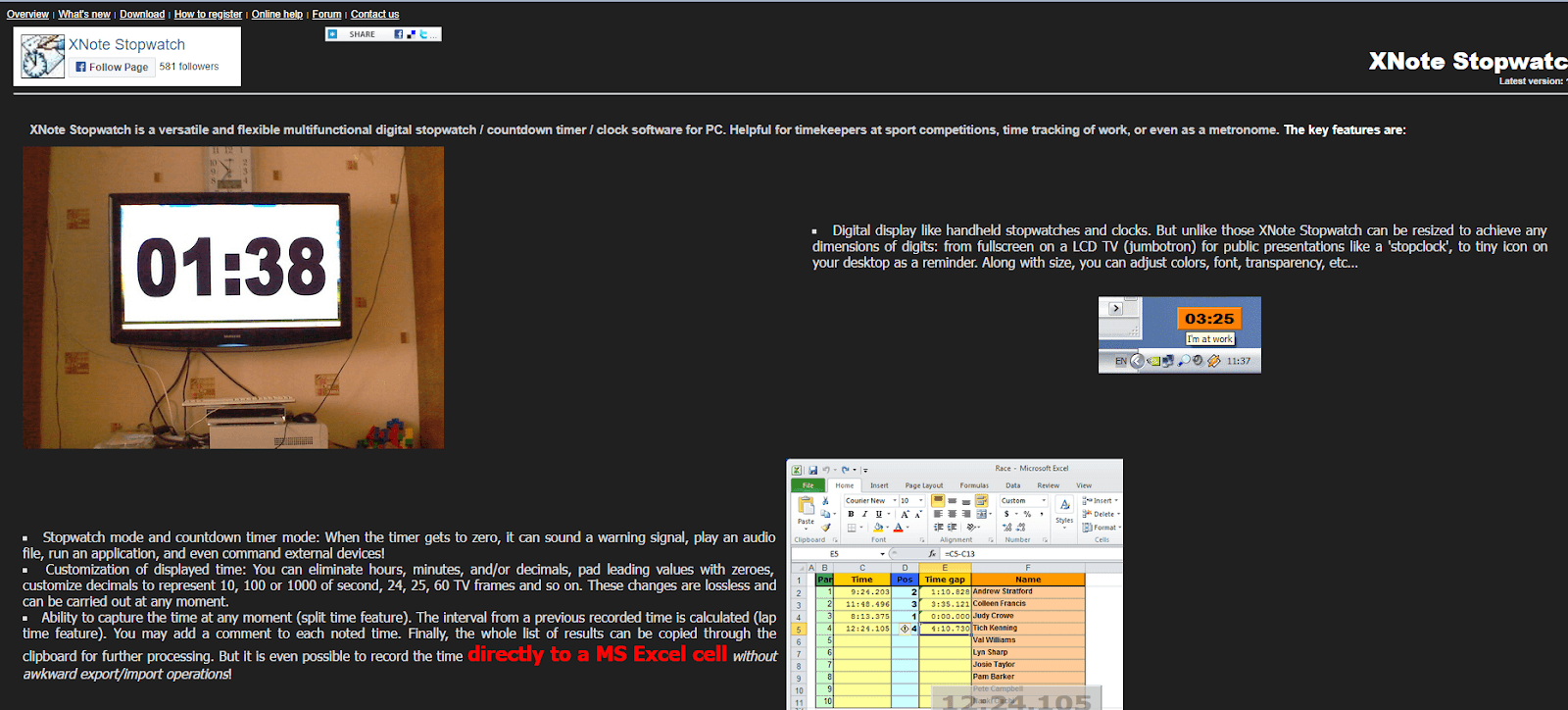This screenshot has height=710, width=1568.
Task: Click the XNote Stopwatch logo in Facebook widget
Action: (x=43, y=57)
